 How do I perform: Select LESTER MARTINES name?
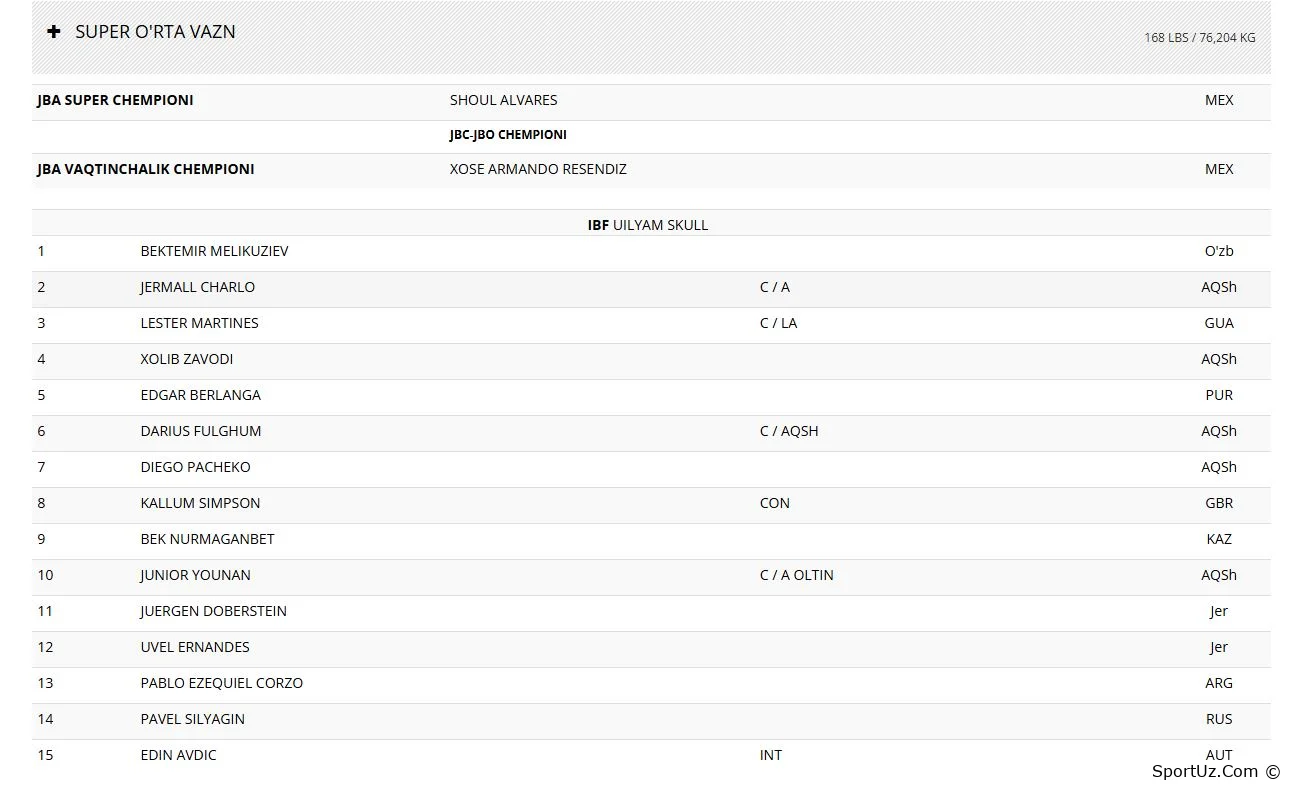200,323
